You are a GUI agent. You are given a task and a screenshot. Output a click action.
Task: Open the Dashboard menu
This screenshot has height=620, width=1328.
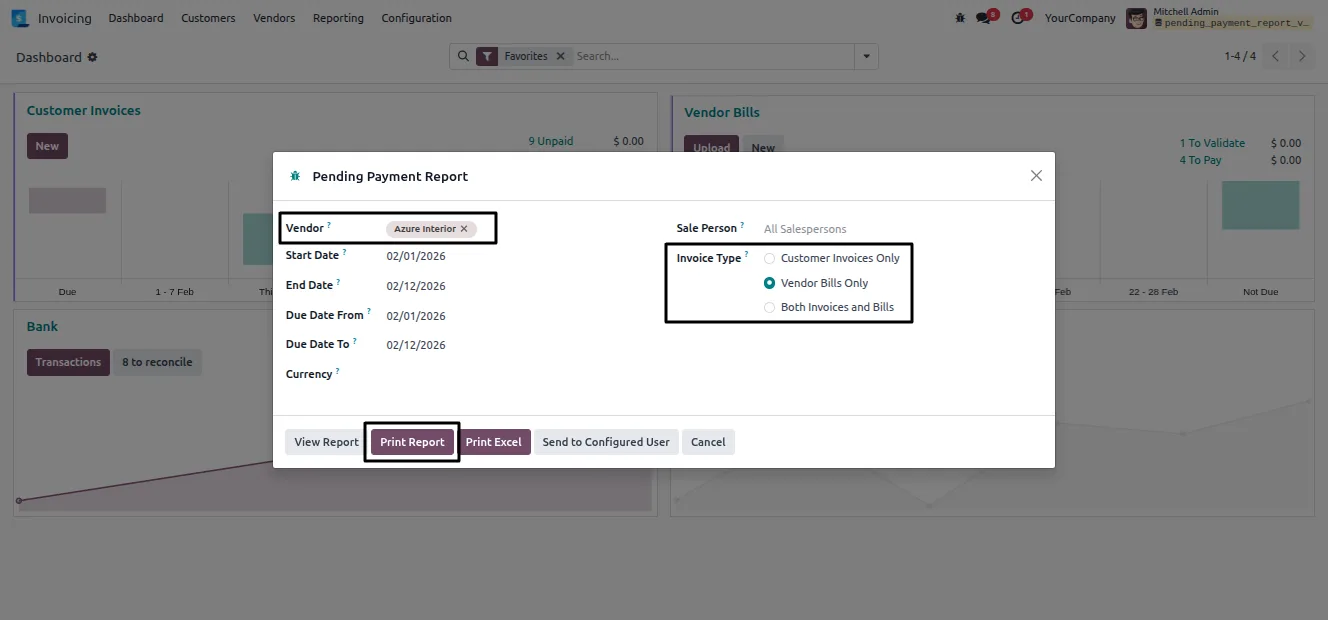(x=136, y=18)
